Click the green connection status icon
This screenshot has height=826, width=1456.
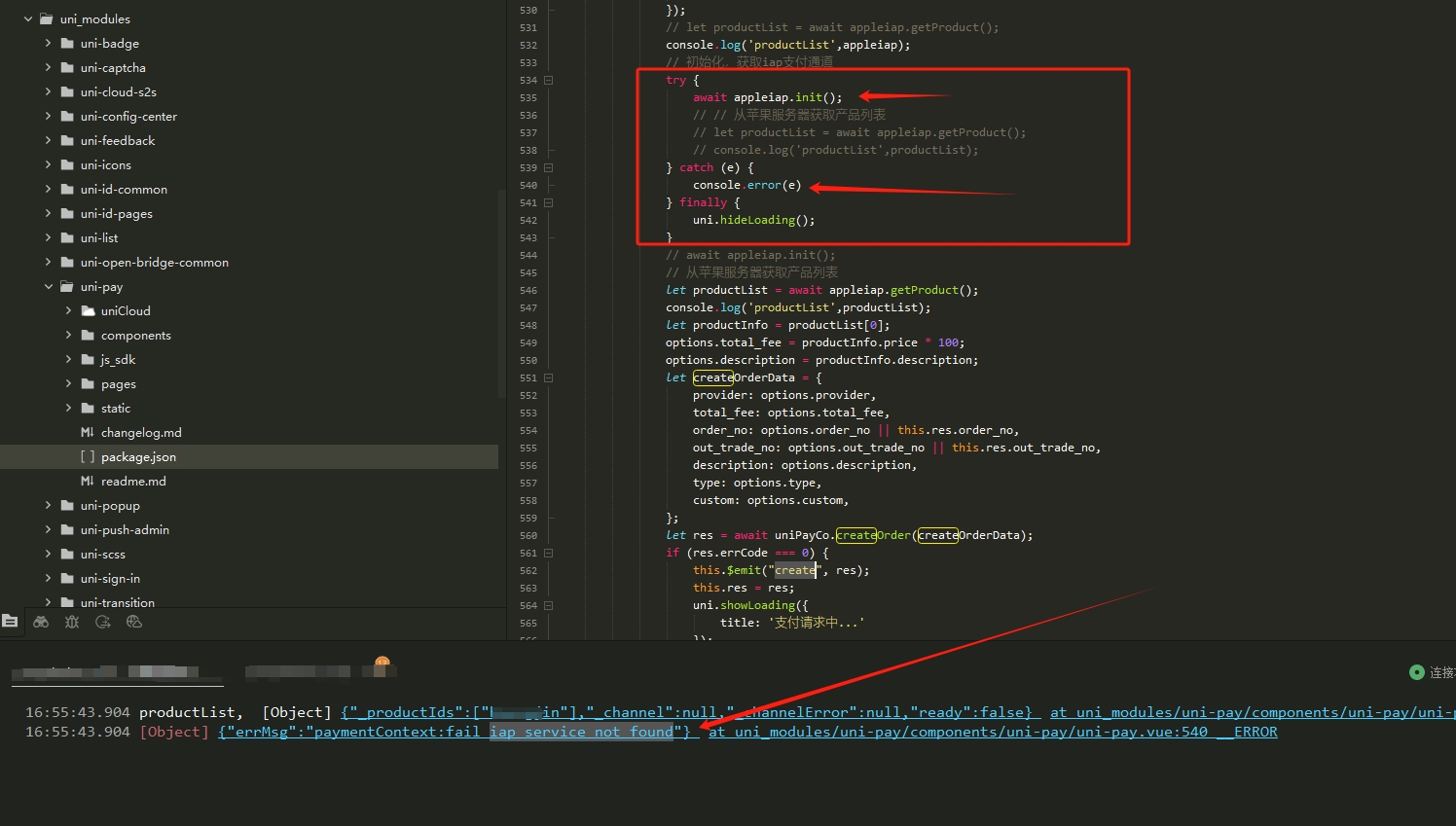click(1417, 672)
